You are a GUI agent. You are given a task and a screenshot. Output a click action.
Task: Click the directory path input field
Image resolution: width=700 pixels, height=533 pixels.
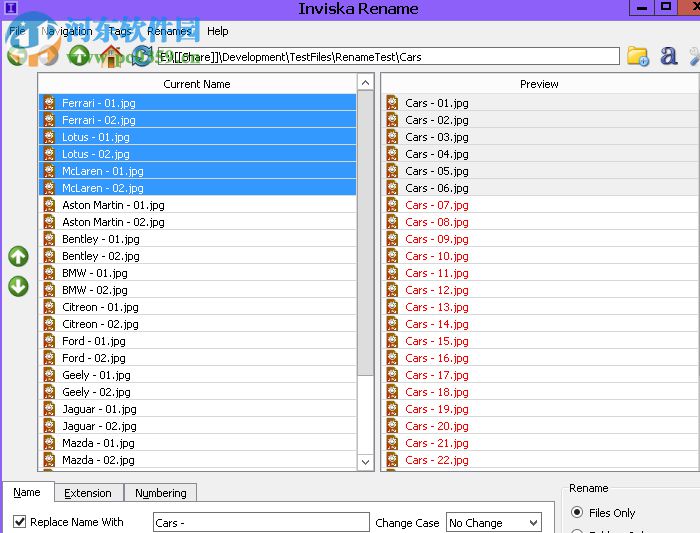[x=388, y=57]
